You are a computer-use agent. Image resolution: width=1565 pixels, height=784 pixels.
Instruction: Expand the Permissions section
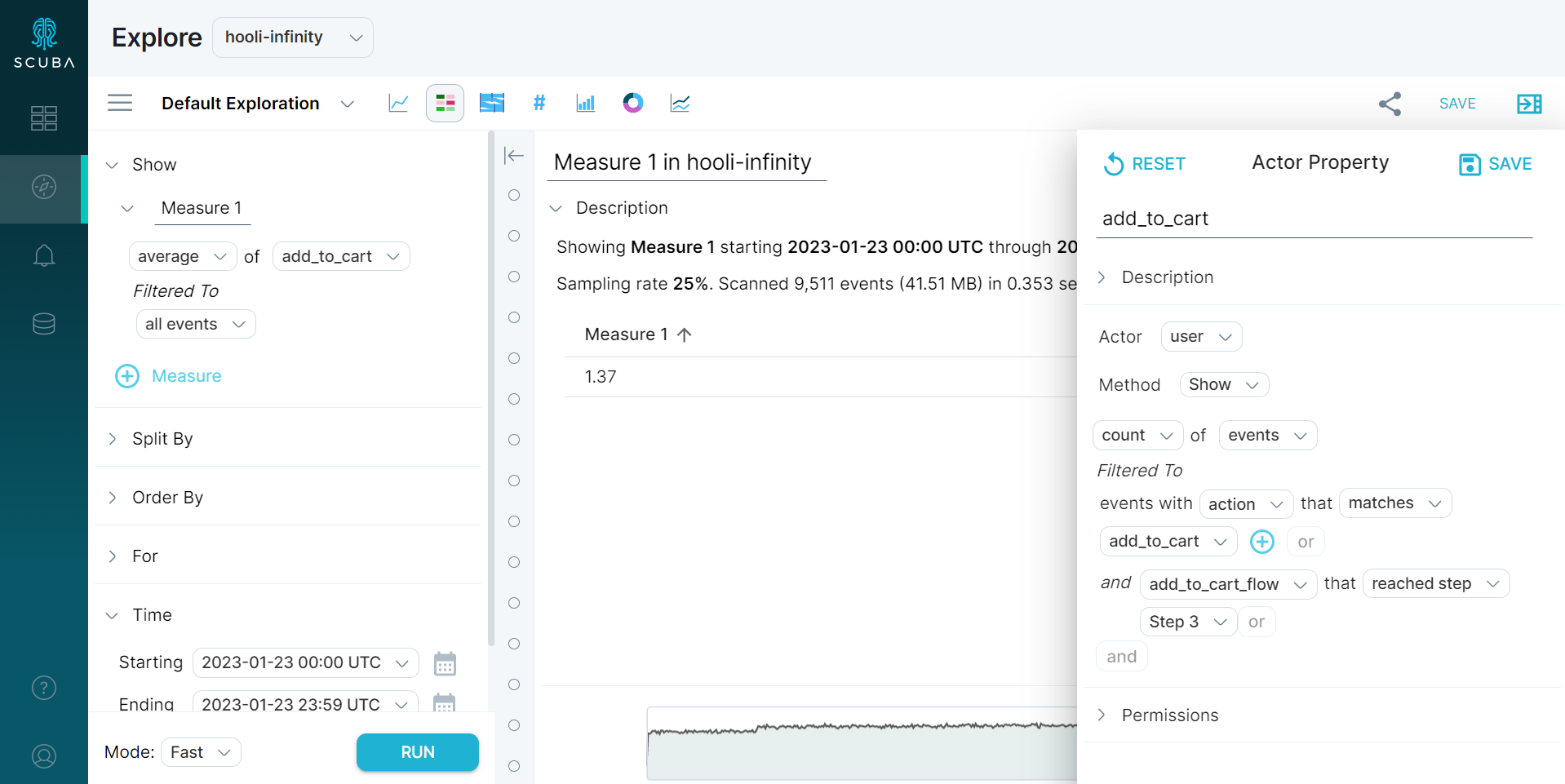pos(1102,715)
